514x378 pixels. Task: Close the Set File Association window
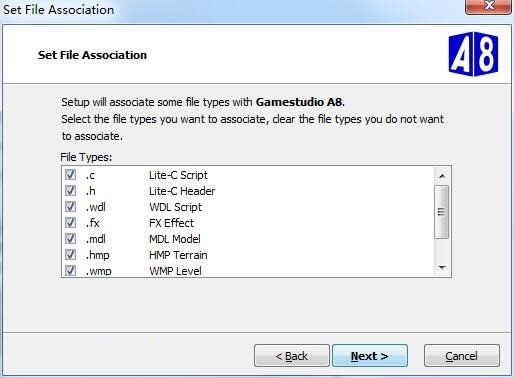(x=488, y=6)
